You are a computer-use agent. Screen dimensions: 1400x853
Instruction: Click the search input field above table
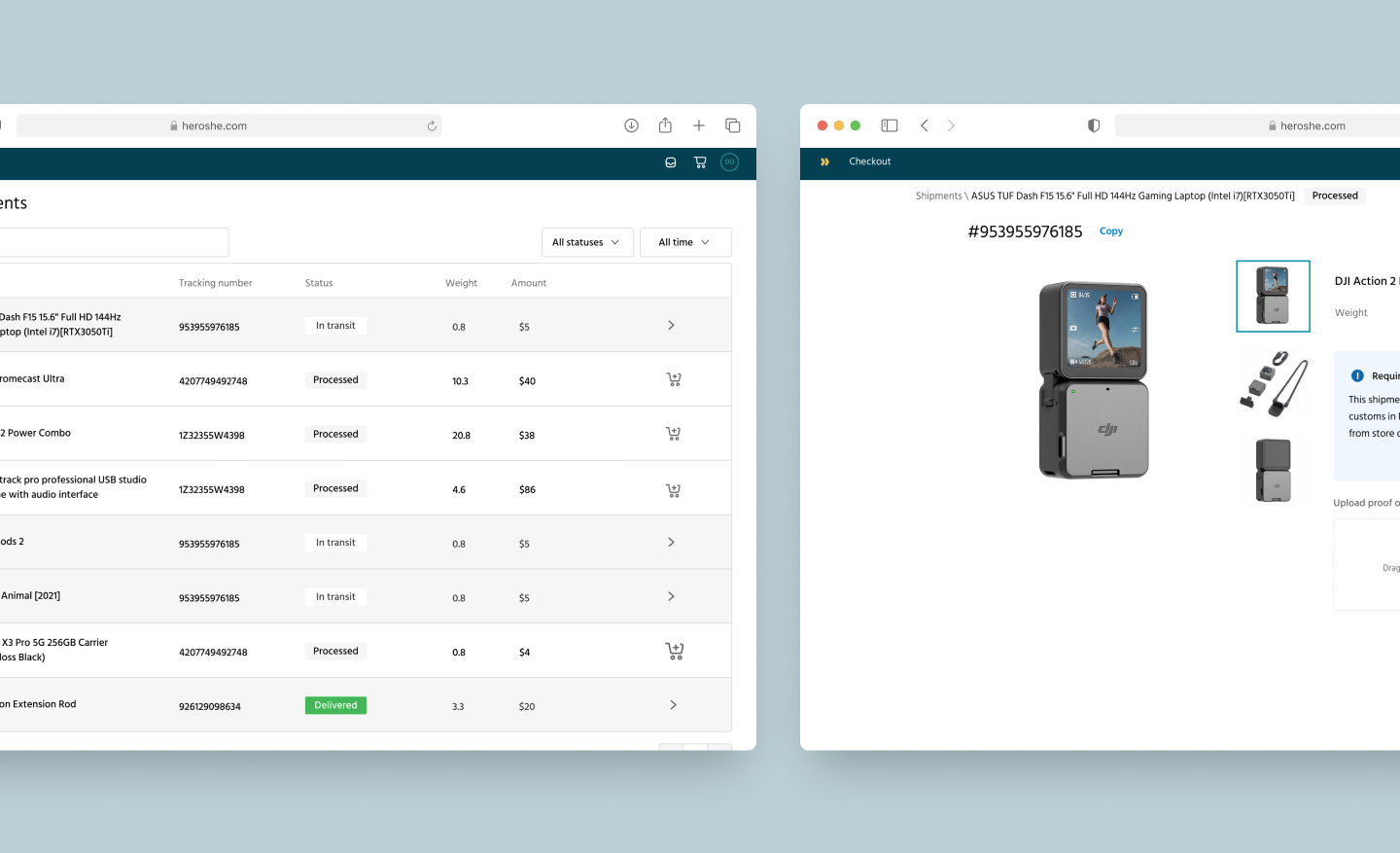(112, 242)
